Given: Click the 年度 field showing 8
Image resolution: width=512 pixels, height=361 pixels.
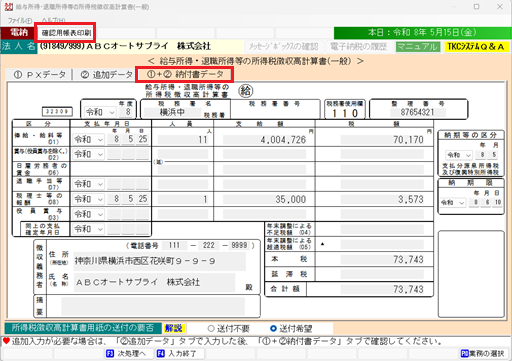Looking at the screenshot, I should click(127, 112).
